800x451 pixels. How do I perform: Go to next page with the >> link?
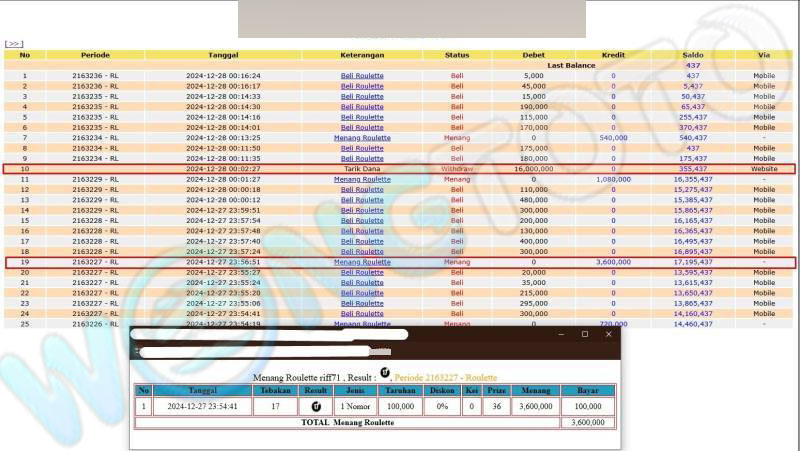(x=13, y=44)
